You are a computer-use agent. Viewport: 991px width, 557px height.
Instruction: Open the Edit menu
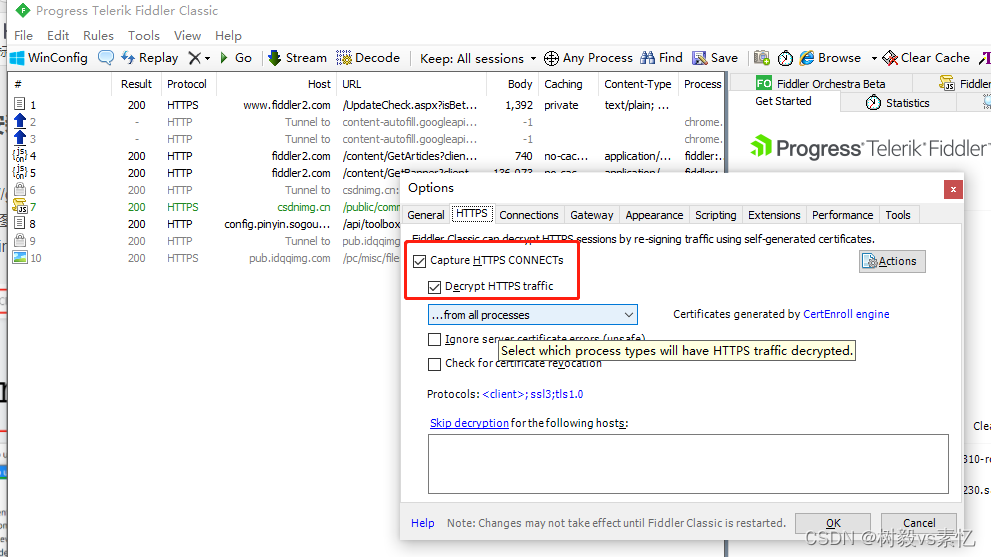tap(58, 35)
